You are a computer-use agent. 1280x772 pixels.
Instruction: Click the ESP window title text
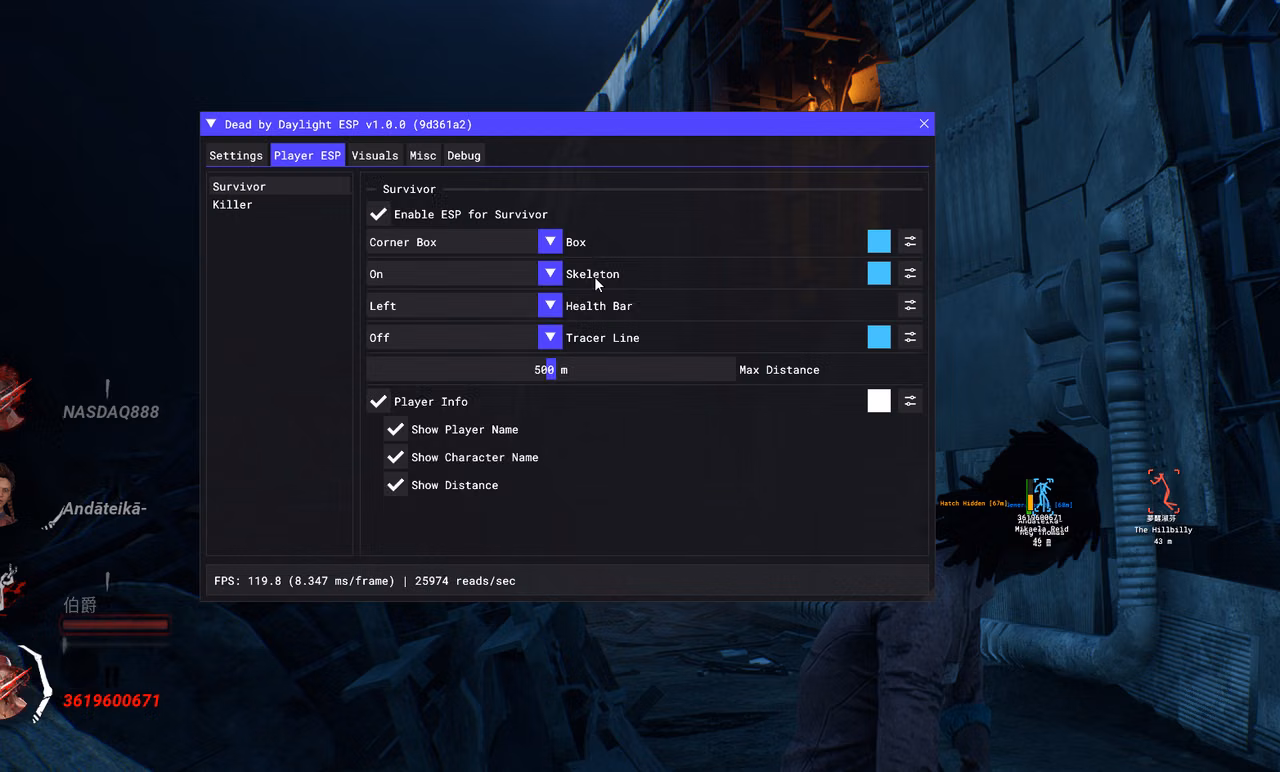point(348,124)
